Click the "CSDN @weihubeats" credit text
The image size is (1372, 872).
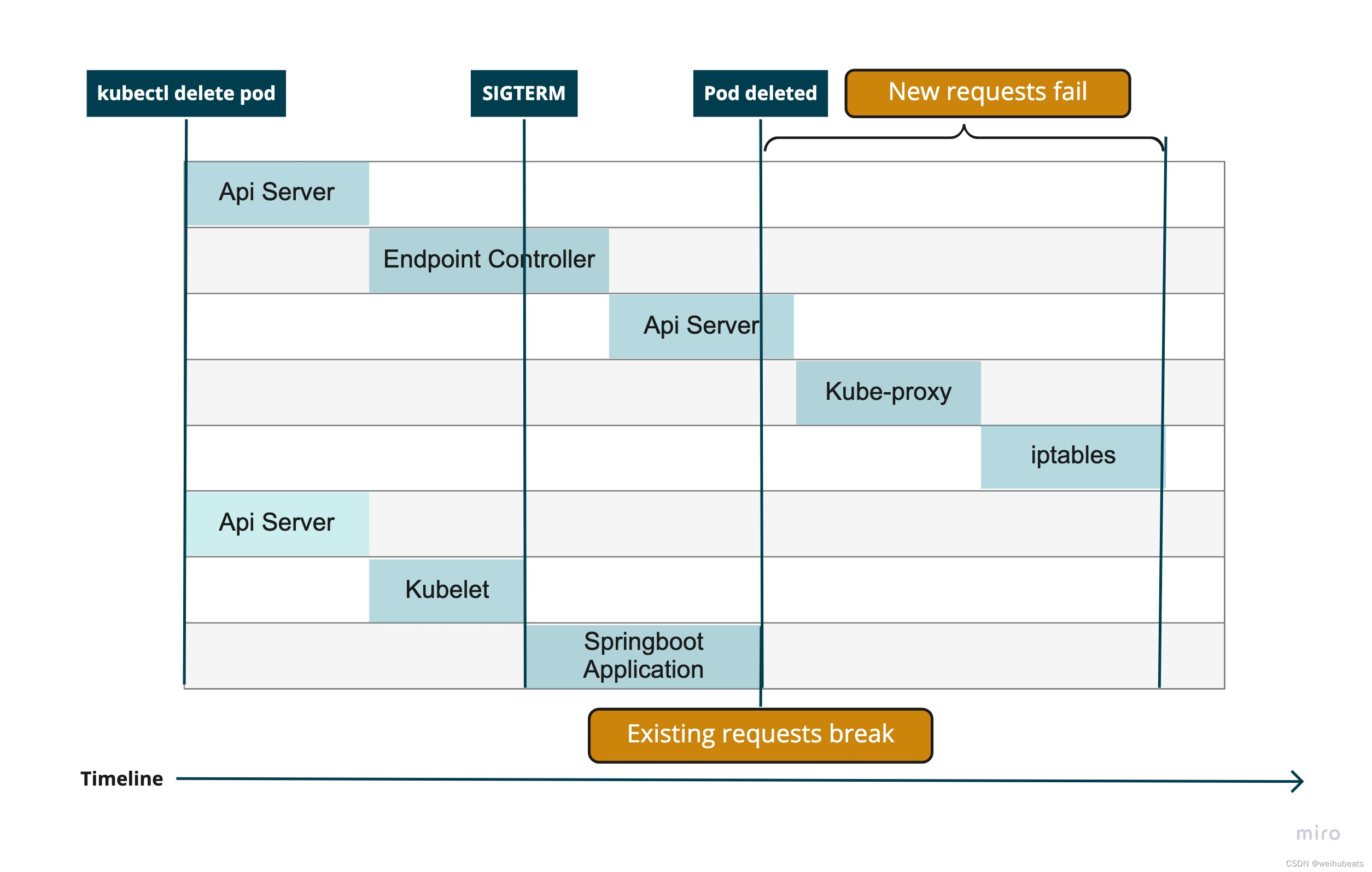1324,863
